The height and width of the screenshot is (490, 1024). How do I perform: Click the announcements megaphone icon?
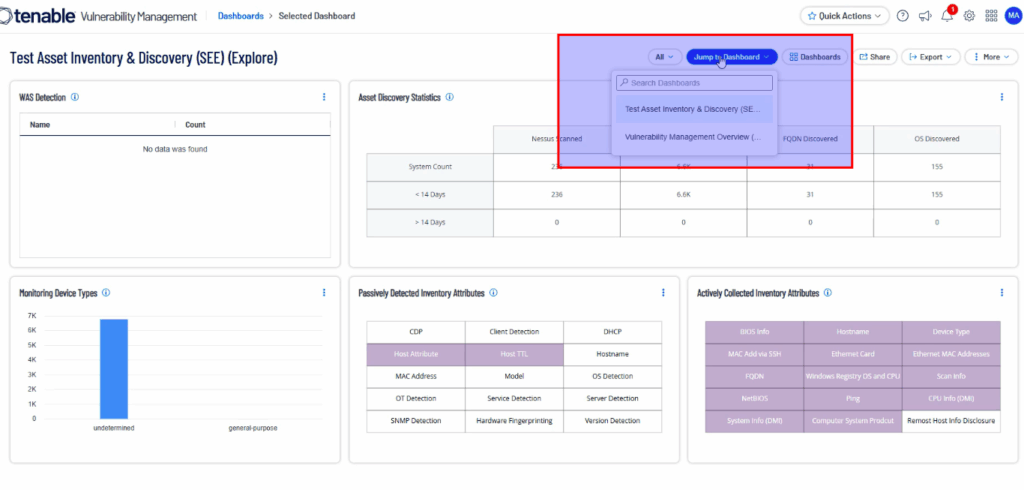point(925,16)
